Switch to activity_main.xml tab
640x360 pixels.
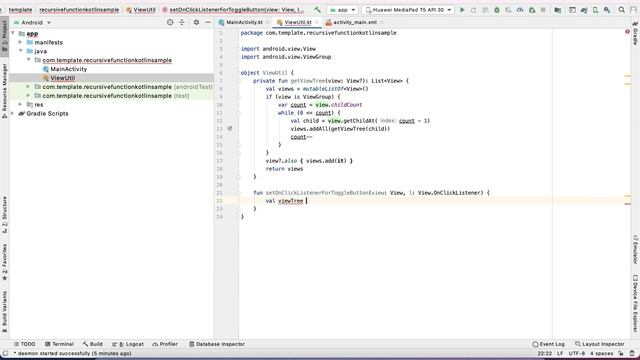click(x=355, y=22)
